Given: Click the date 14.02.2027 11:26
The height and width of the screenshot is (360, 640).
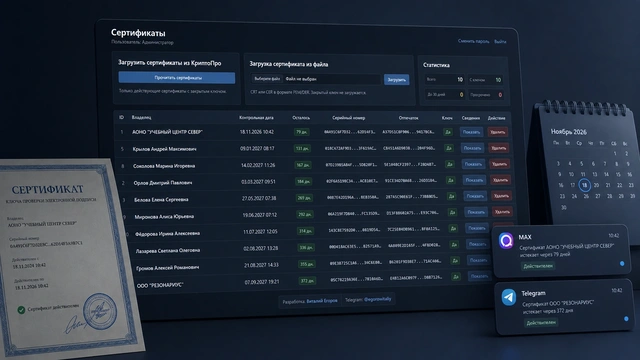Looking at the screenshot, I should click(258, 165).
